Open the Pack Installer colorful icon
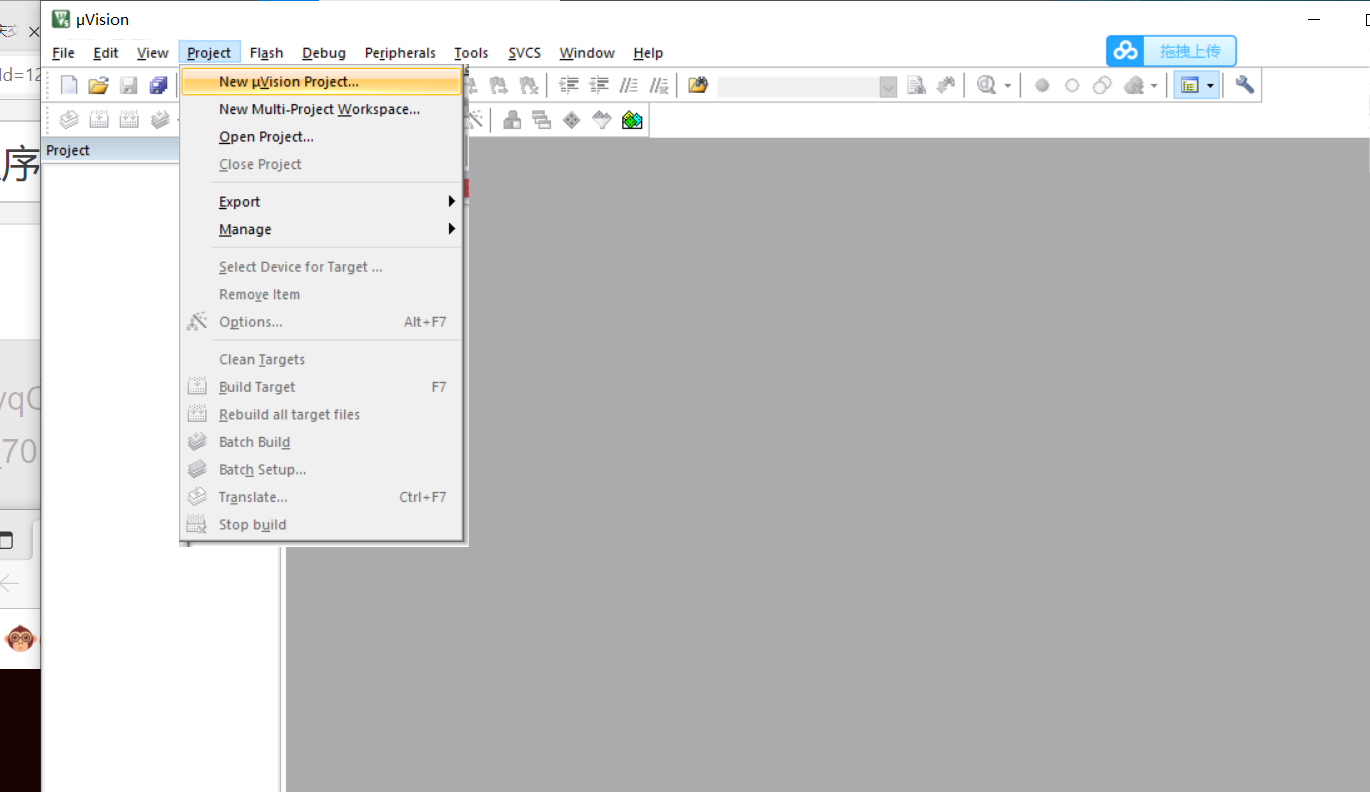Screen dimensions: 1370x792 click(632, 120)
